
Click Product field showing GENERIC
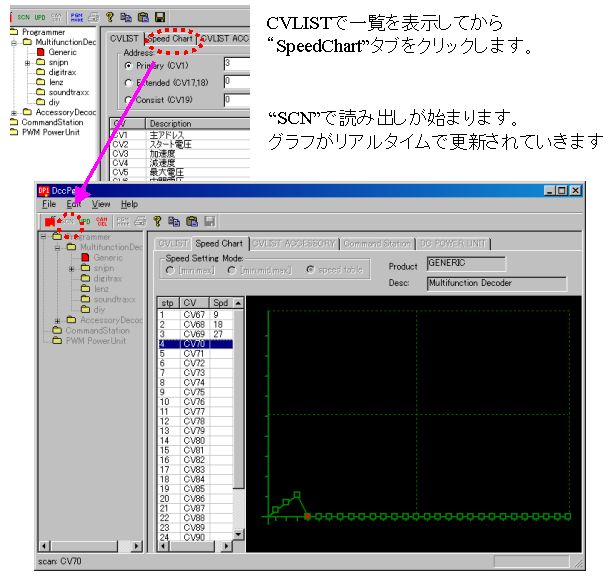click(466, 264)
